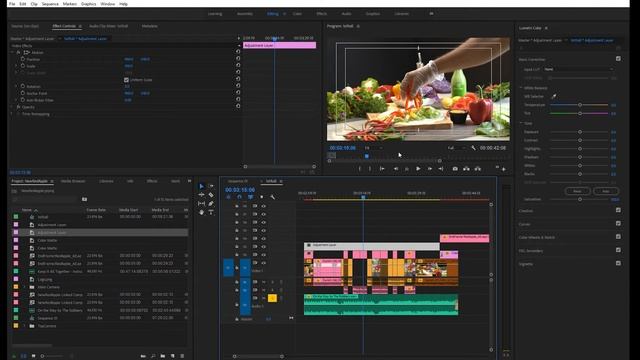Image resolution: width=640 pixels, height=360 pixels.
Task: Click the Auto button in Lumetri Color
Action: (606, 191)
